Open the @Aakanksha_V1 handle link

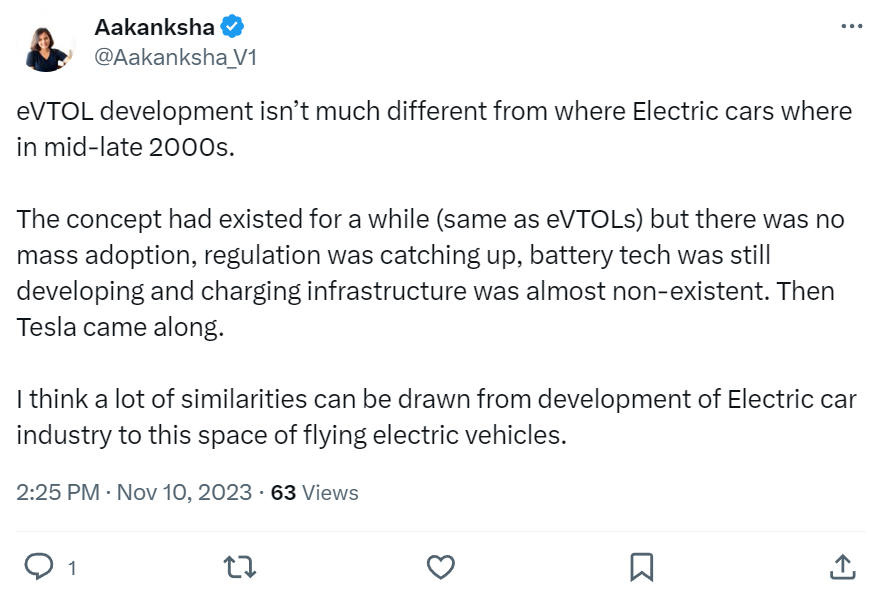coord(175,58)
